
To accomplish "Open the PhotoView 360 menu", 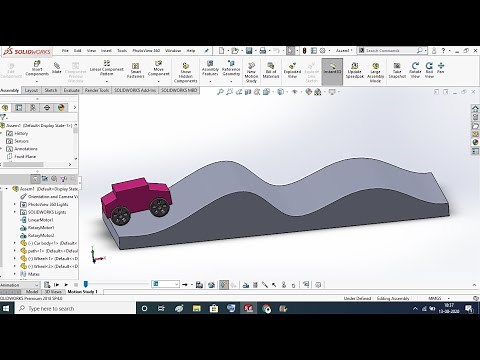I will [146, 51].
